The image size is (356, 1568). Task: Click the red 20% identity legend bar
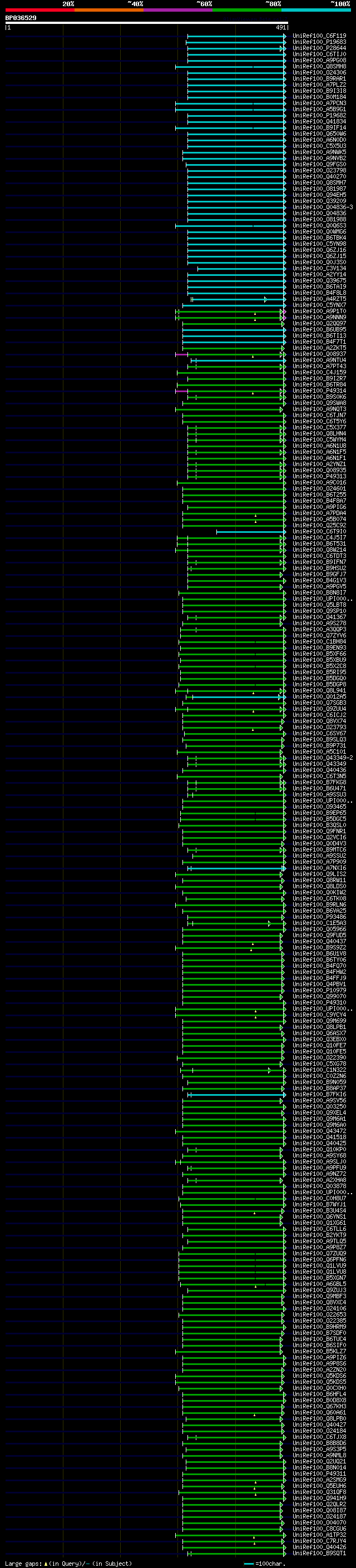[x=39, y=10]
